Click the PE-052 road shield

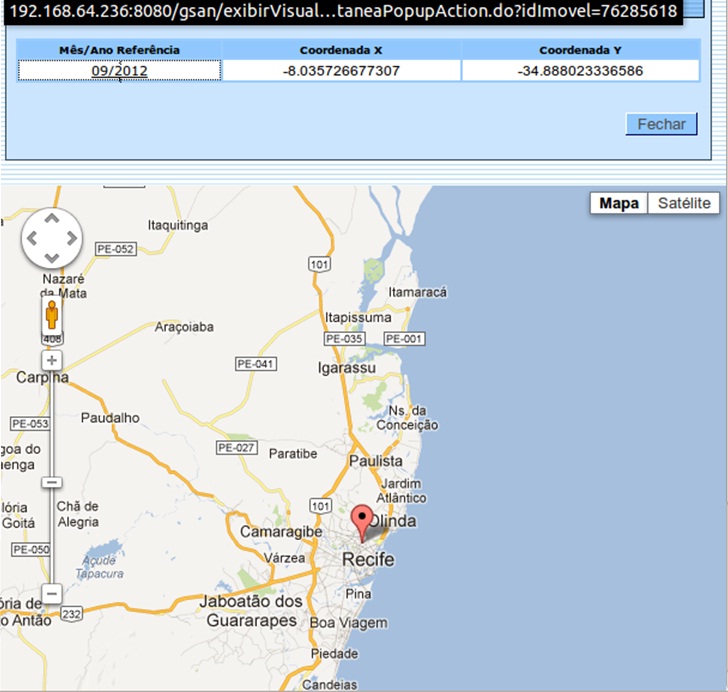116,249
